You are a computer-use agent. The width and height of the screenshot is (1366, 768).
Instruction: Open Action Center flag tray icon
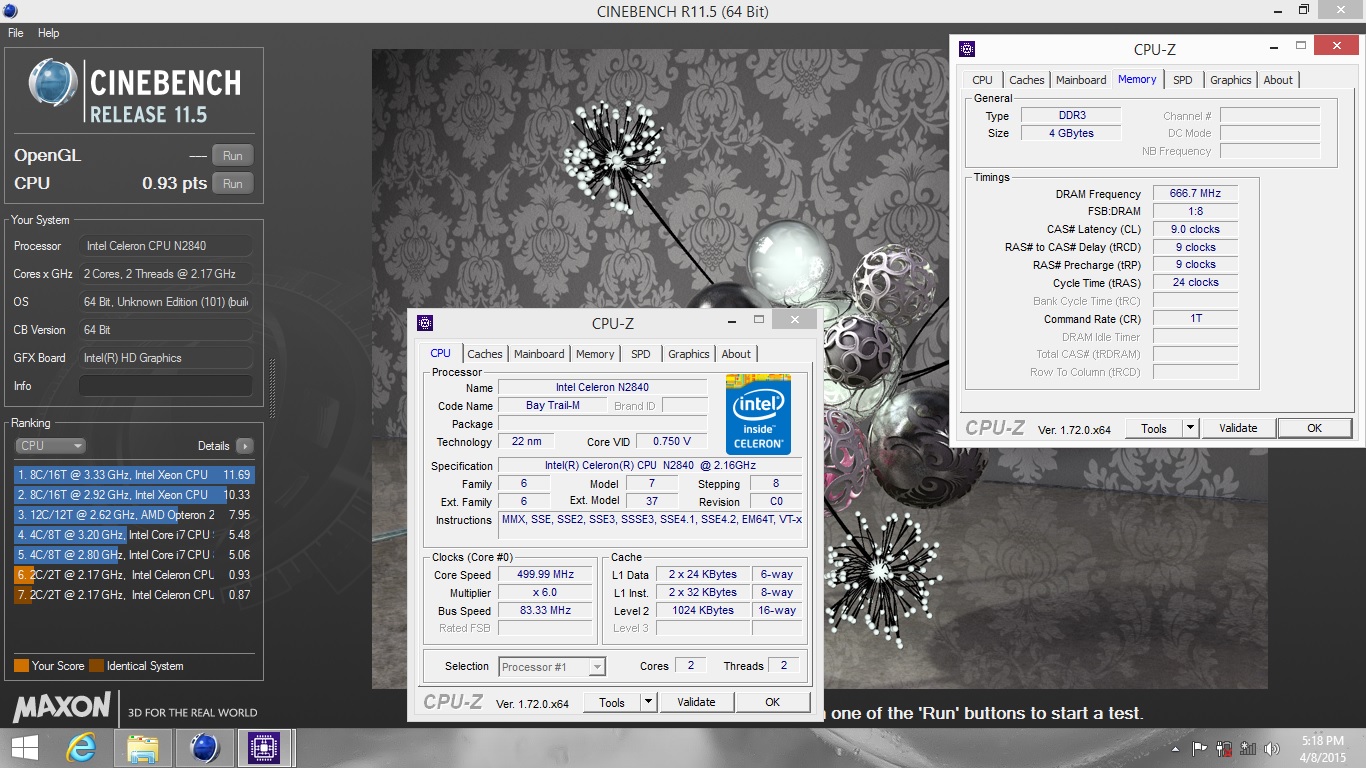click(1200, 748)
